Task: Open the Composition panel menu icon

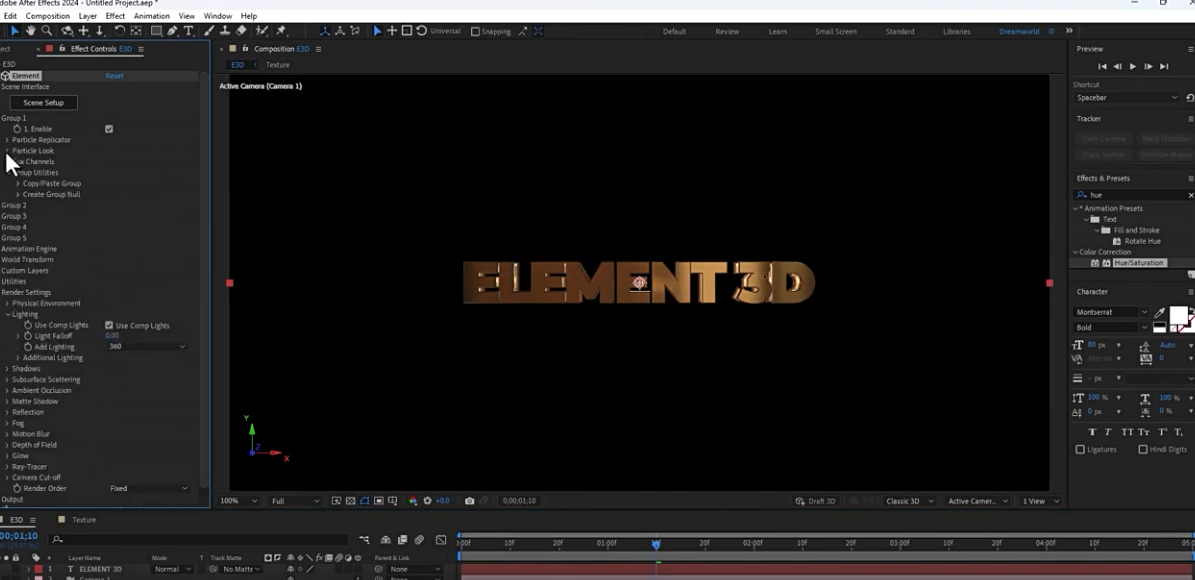Action: point(319,49)
